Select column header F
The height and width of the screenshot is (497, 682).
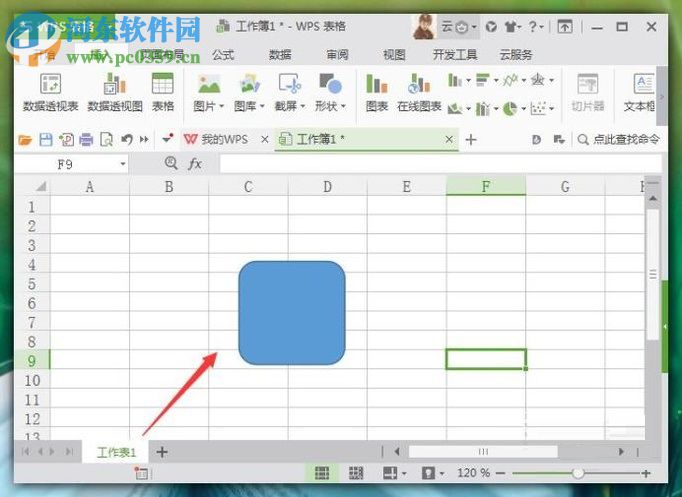(486, 186)
